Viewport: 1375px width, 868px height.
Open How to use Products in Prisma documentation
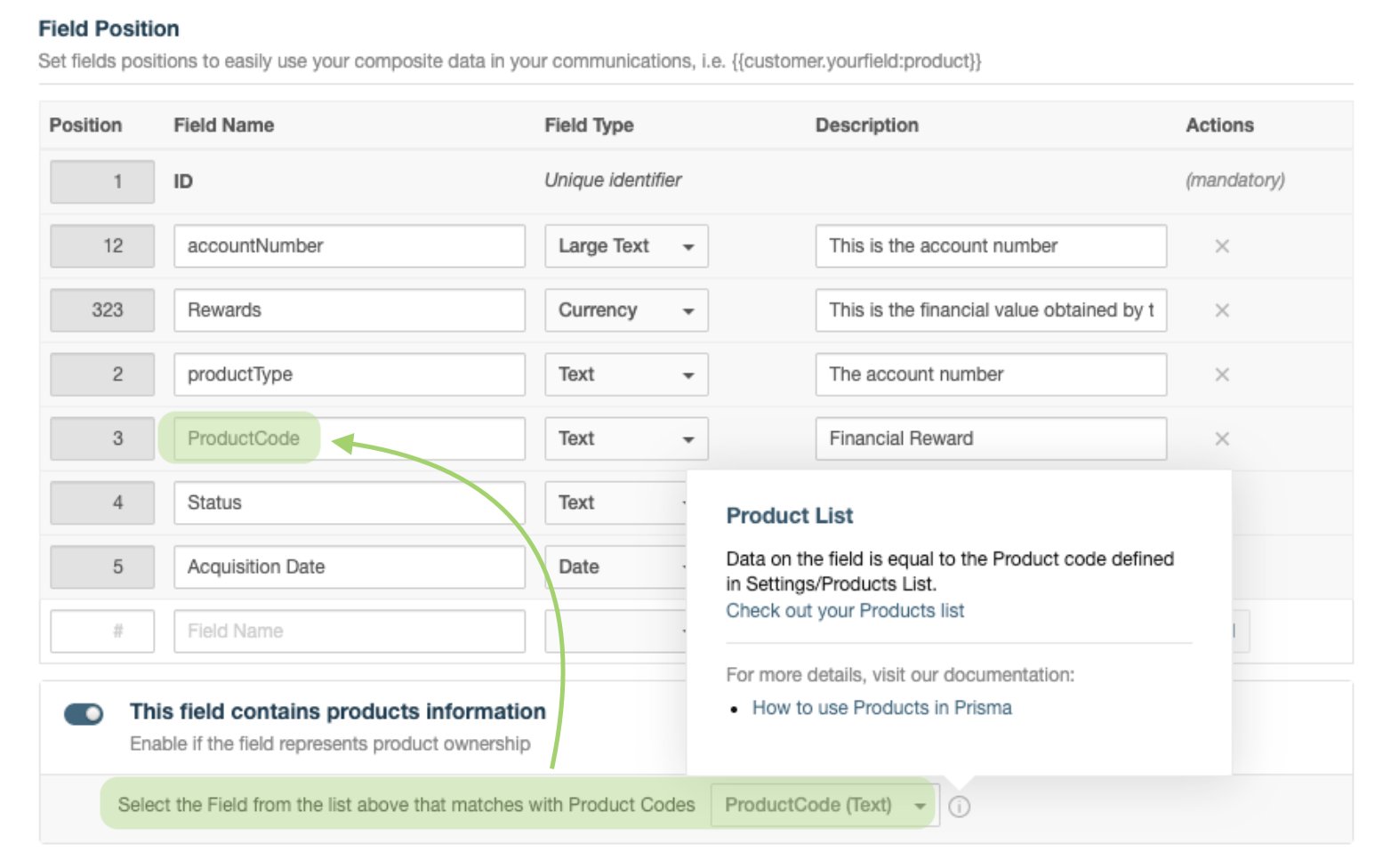click(x=881, y=708)
